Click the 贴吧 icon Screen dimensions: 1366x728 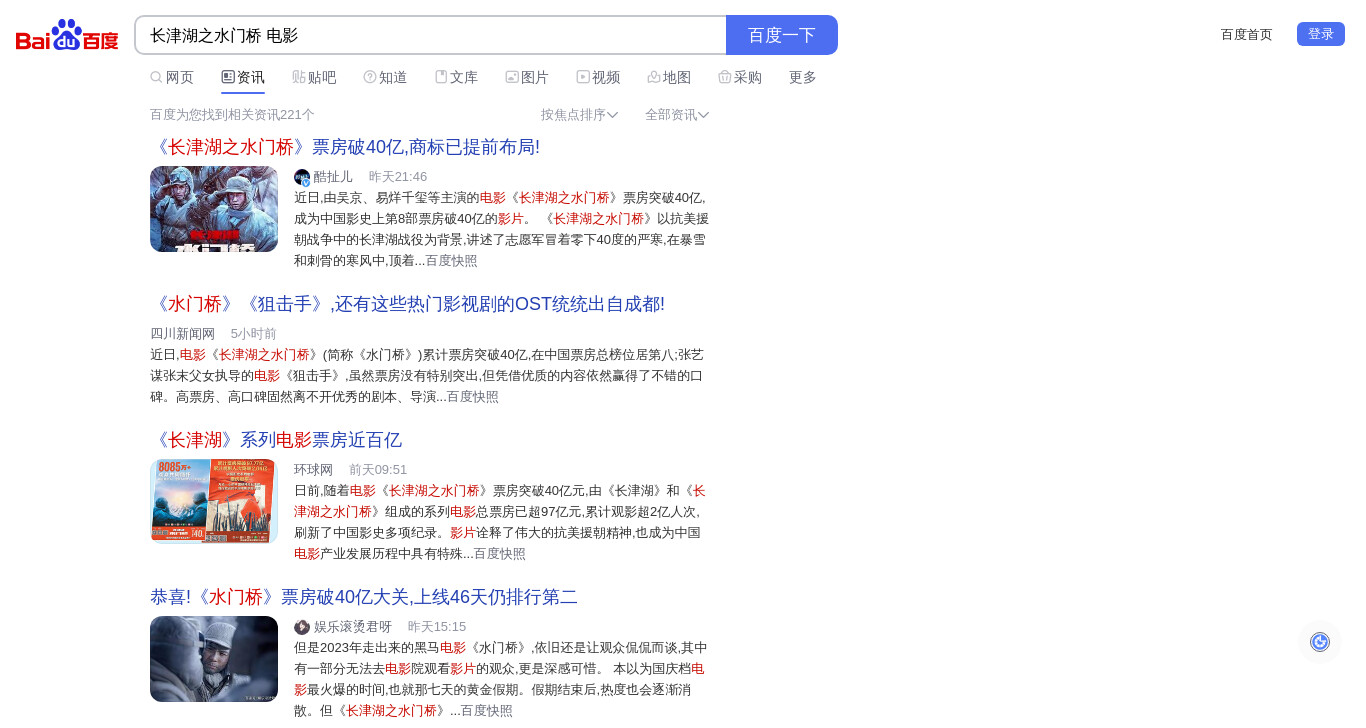pyautogui.click(x=298, y=77)
